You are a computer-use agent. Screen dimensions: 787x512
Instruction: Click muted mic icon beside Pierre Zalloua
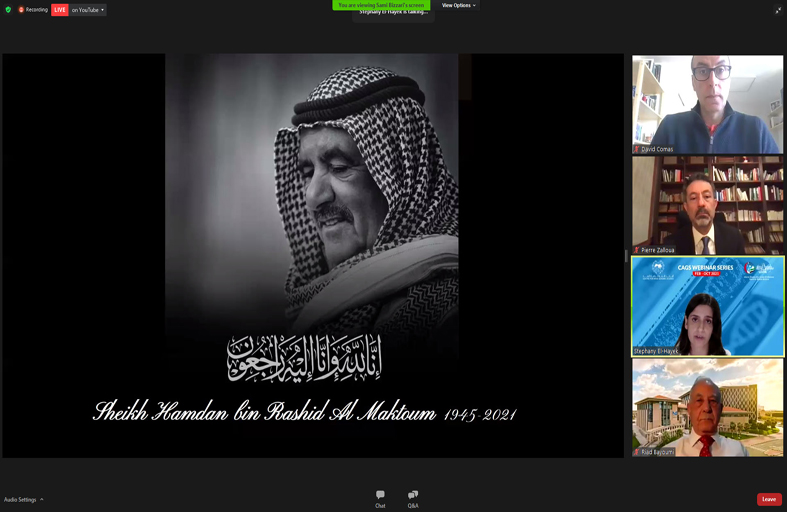point(637,250)
